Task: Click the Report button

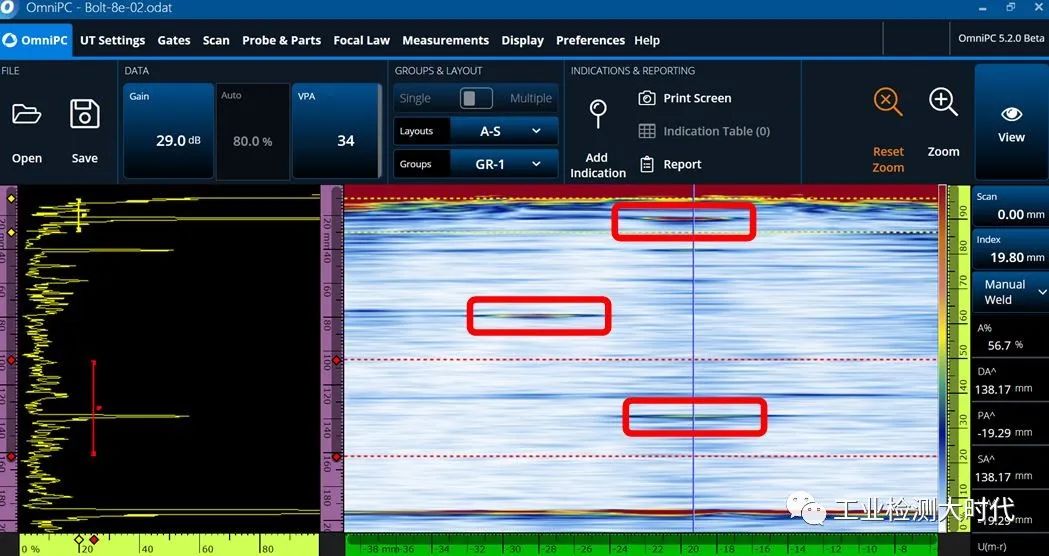Action: pos(670,164)
